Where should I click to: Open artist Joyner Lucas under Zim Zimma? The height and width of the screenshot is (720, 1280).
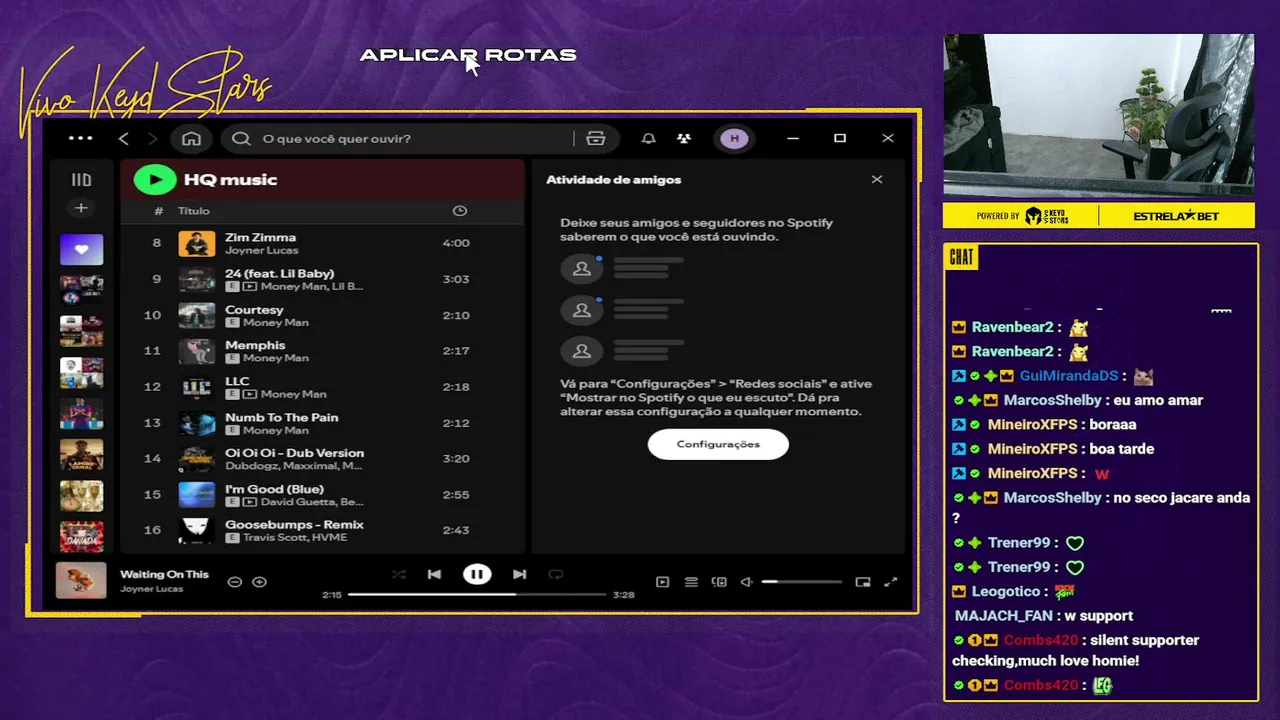point(262,250)
